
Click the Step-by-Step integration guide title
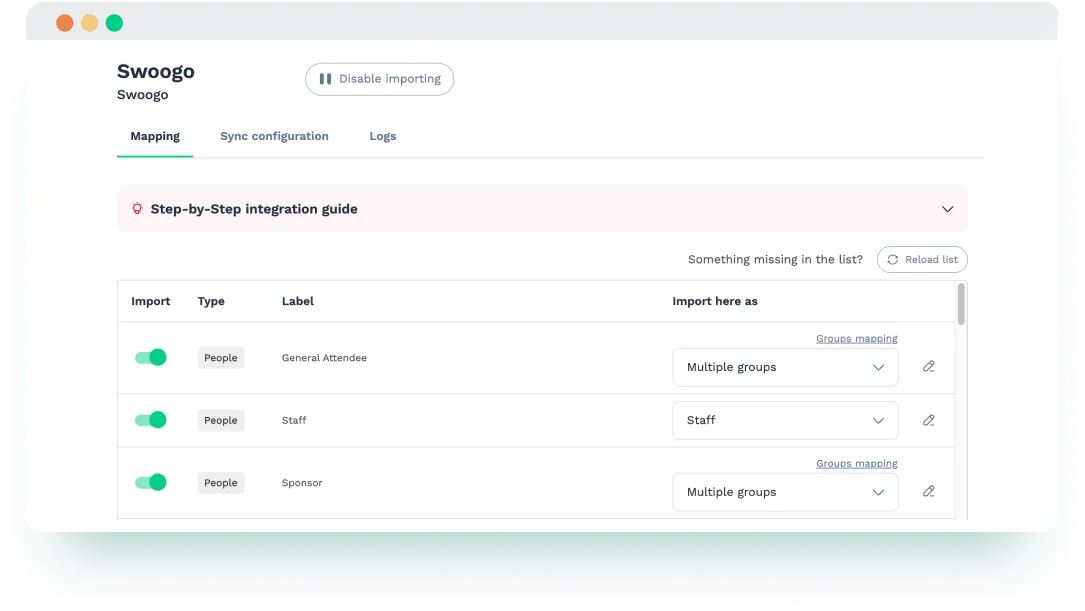tap(254, 209)
